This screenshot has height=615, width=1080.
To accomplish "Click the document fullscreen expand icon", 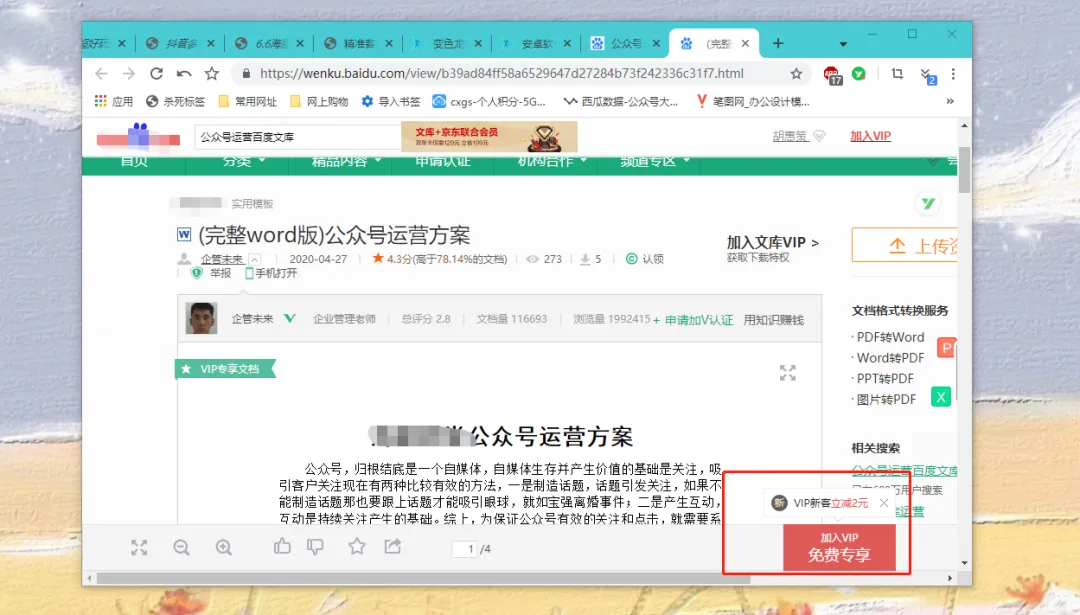I will (787, 373).
